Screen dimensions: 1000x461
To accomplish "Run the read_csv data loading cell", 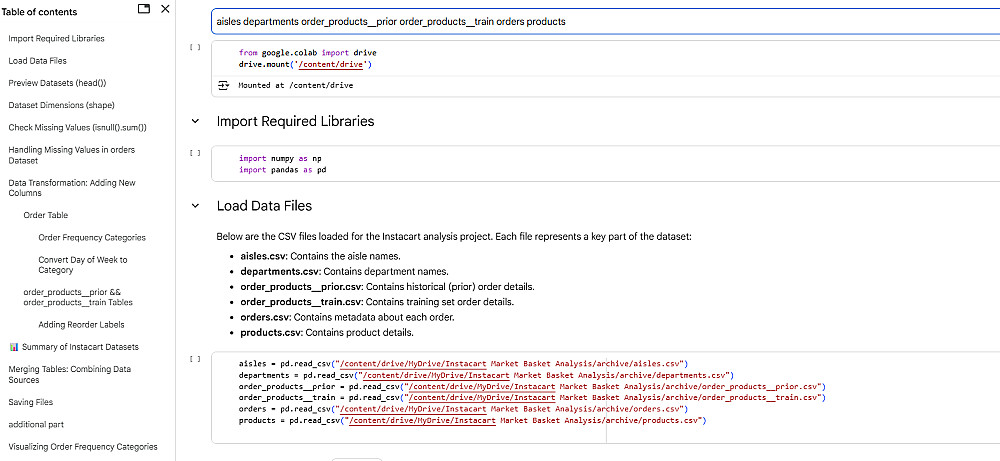I will [x=195, y=357].
